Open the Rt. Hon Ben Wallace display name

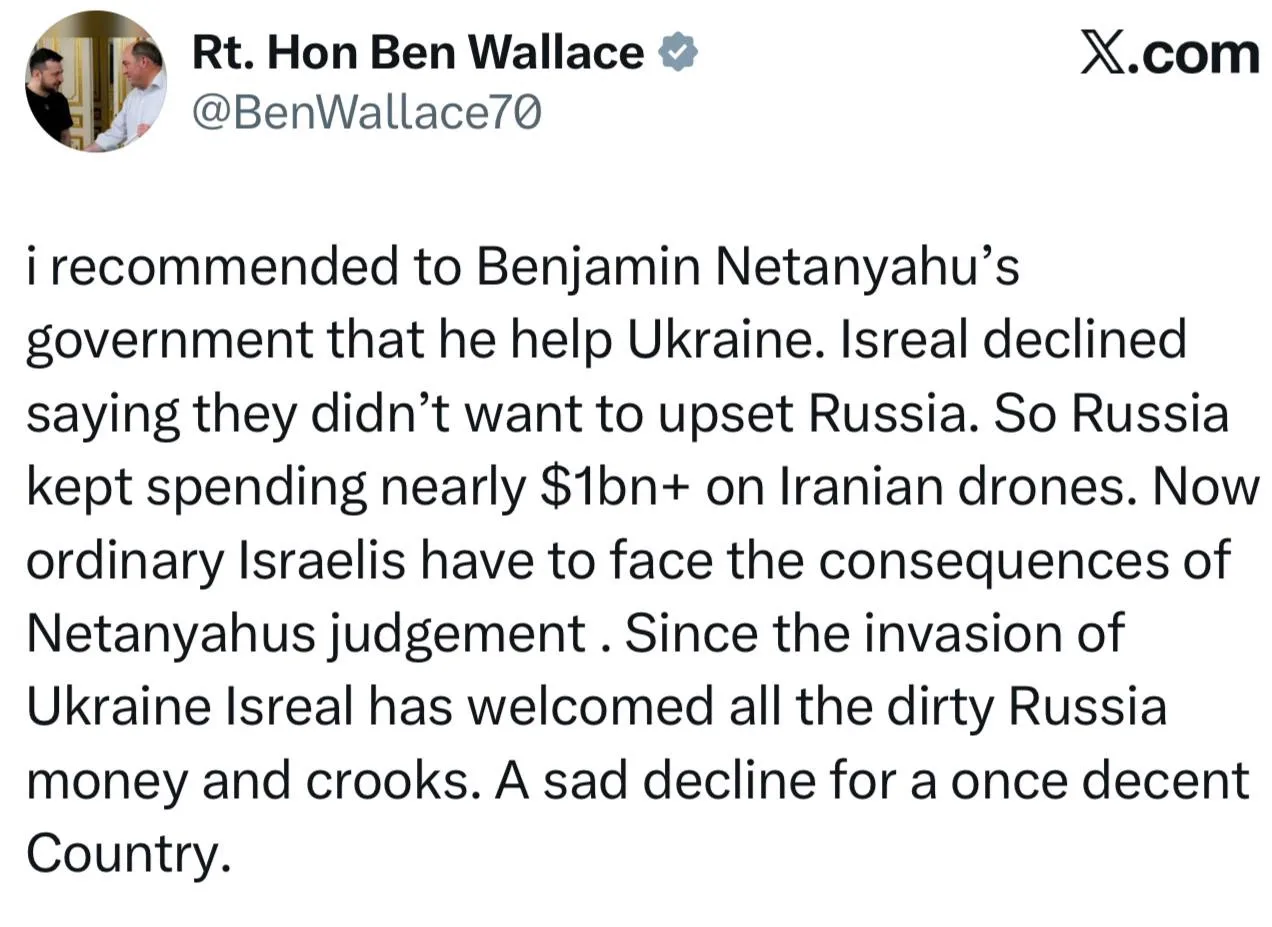point(418,52)
